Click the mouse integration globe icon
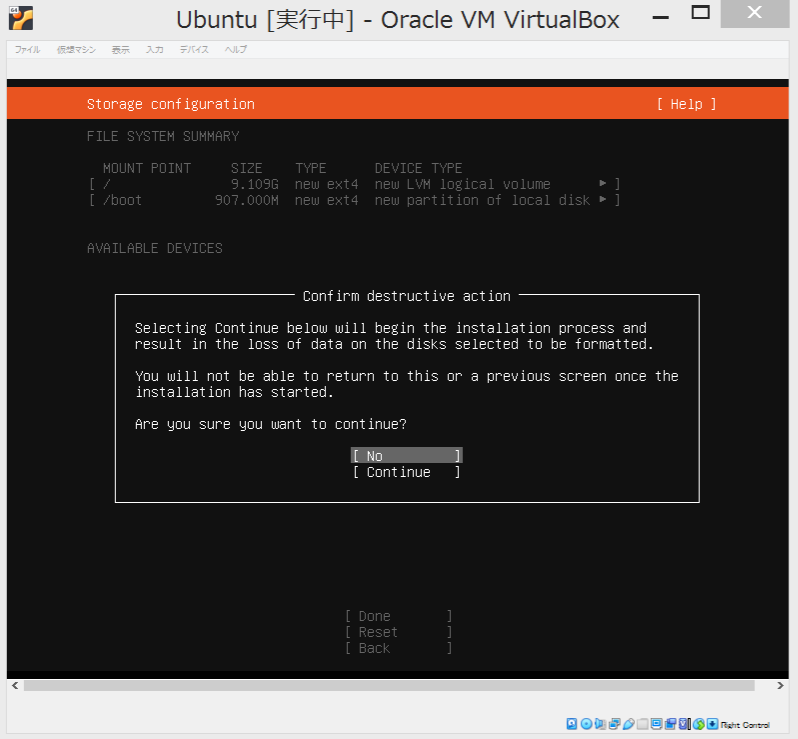 pyautogui.click(x=699, y=724)
